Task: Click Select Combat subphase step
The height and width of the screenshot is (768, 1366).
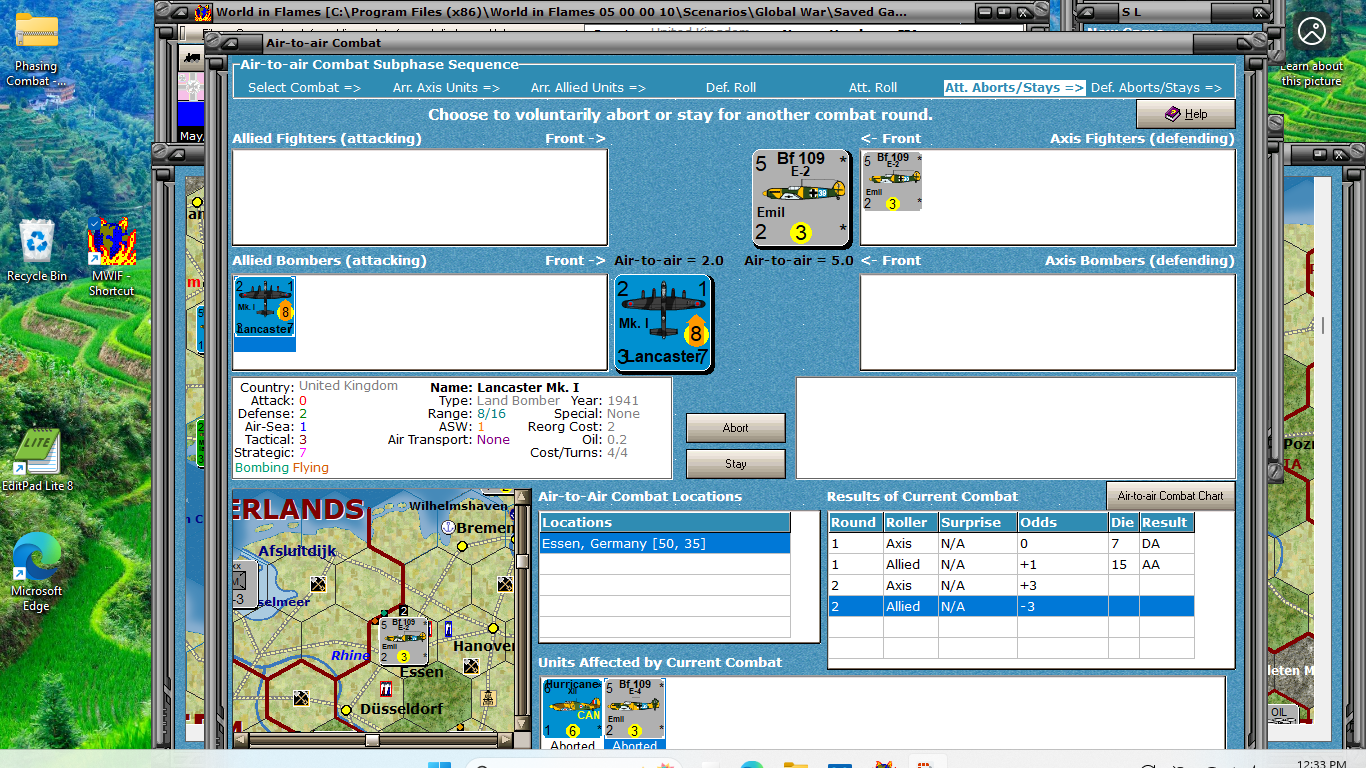Action: tap(304, 87)
